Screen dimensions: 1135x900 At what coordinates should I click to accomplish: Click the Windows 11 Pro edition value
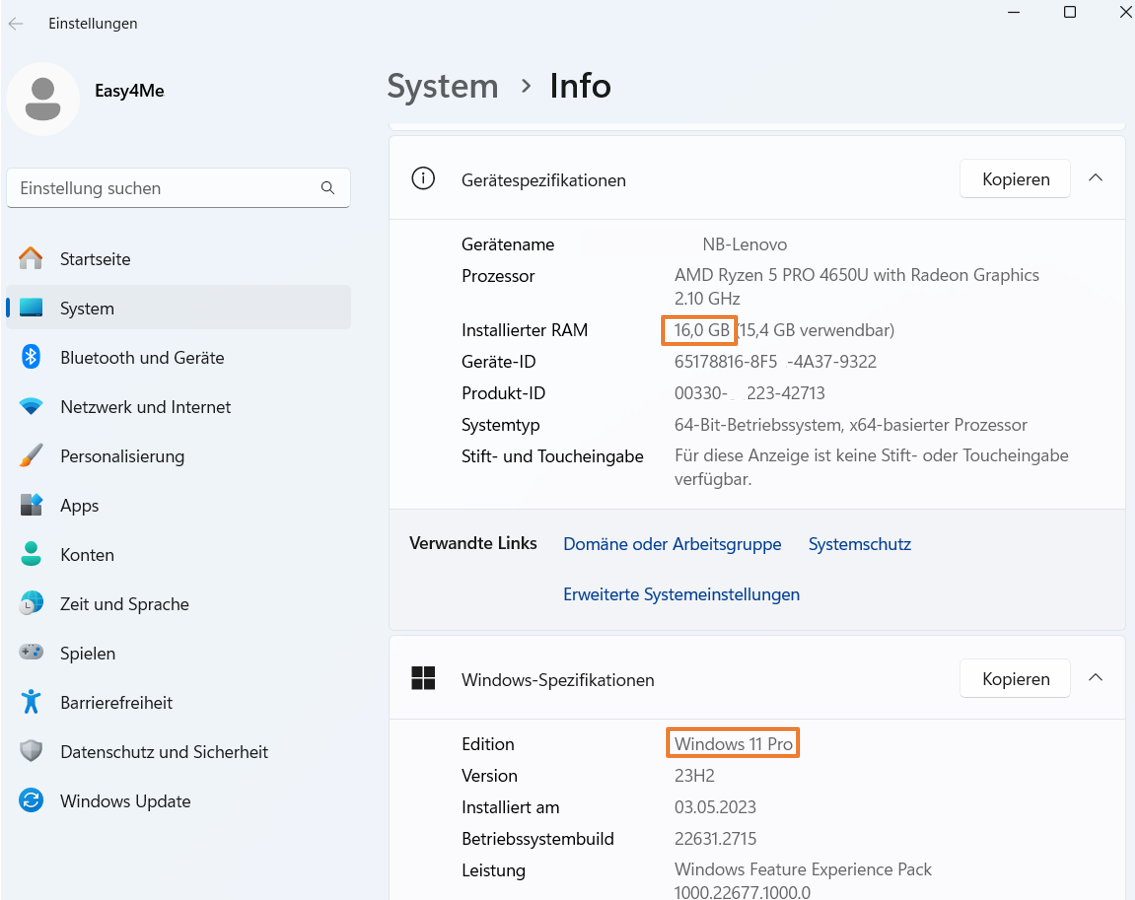(x=733, y=744)
